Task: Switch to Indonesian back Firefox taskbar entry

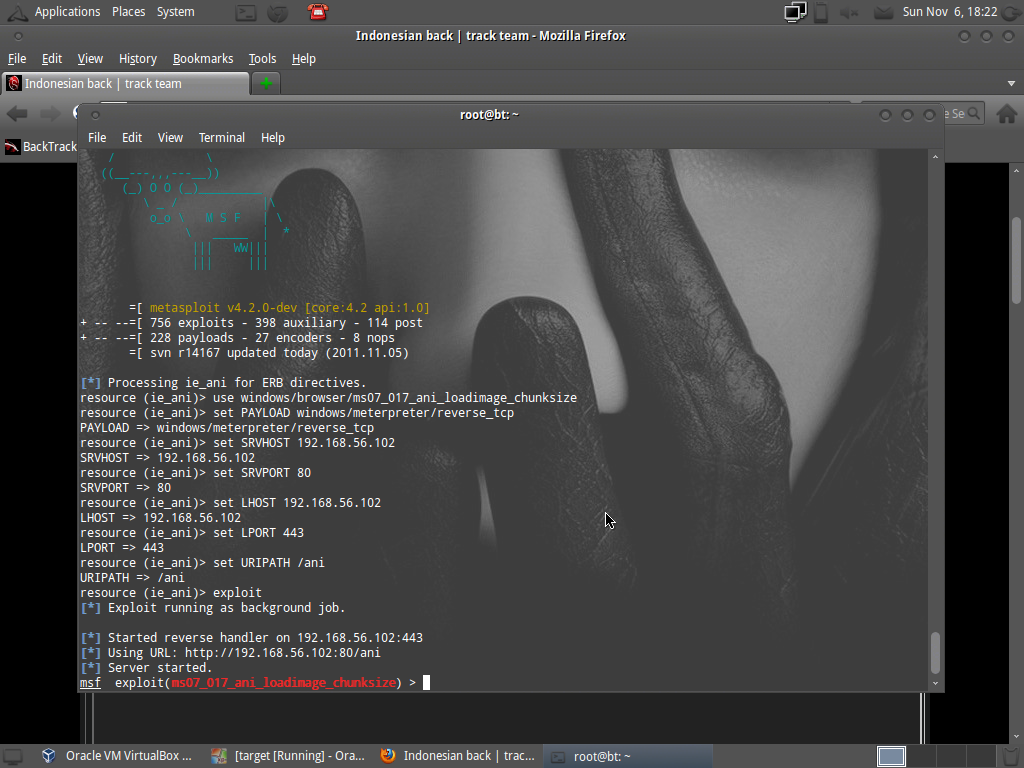Action: click(x=457, y=756)
